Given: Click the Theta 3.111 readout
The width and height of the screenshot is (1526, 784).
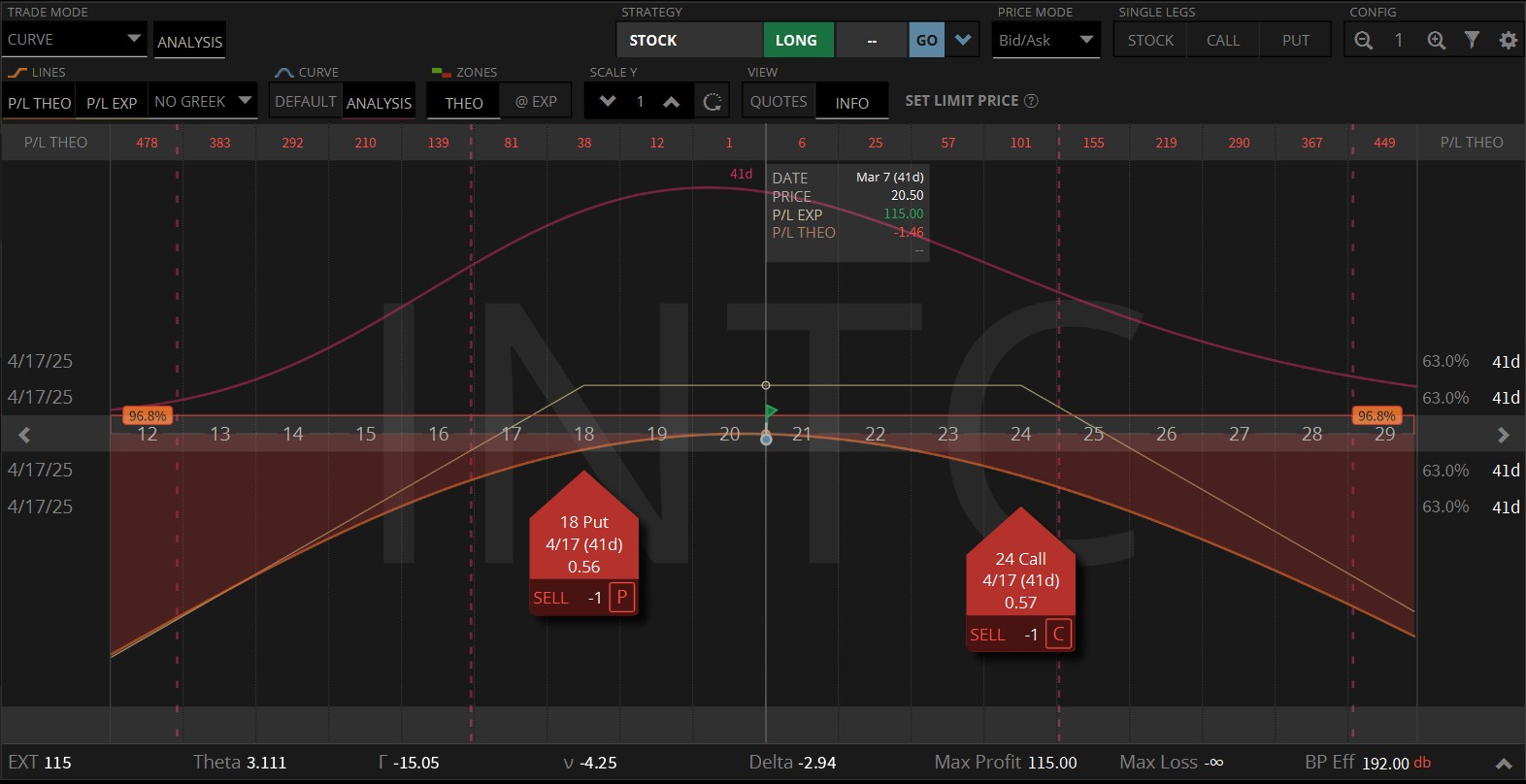Looking at the screenshot, I should click(240, 763).
